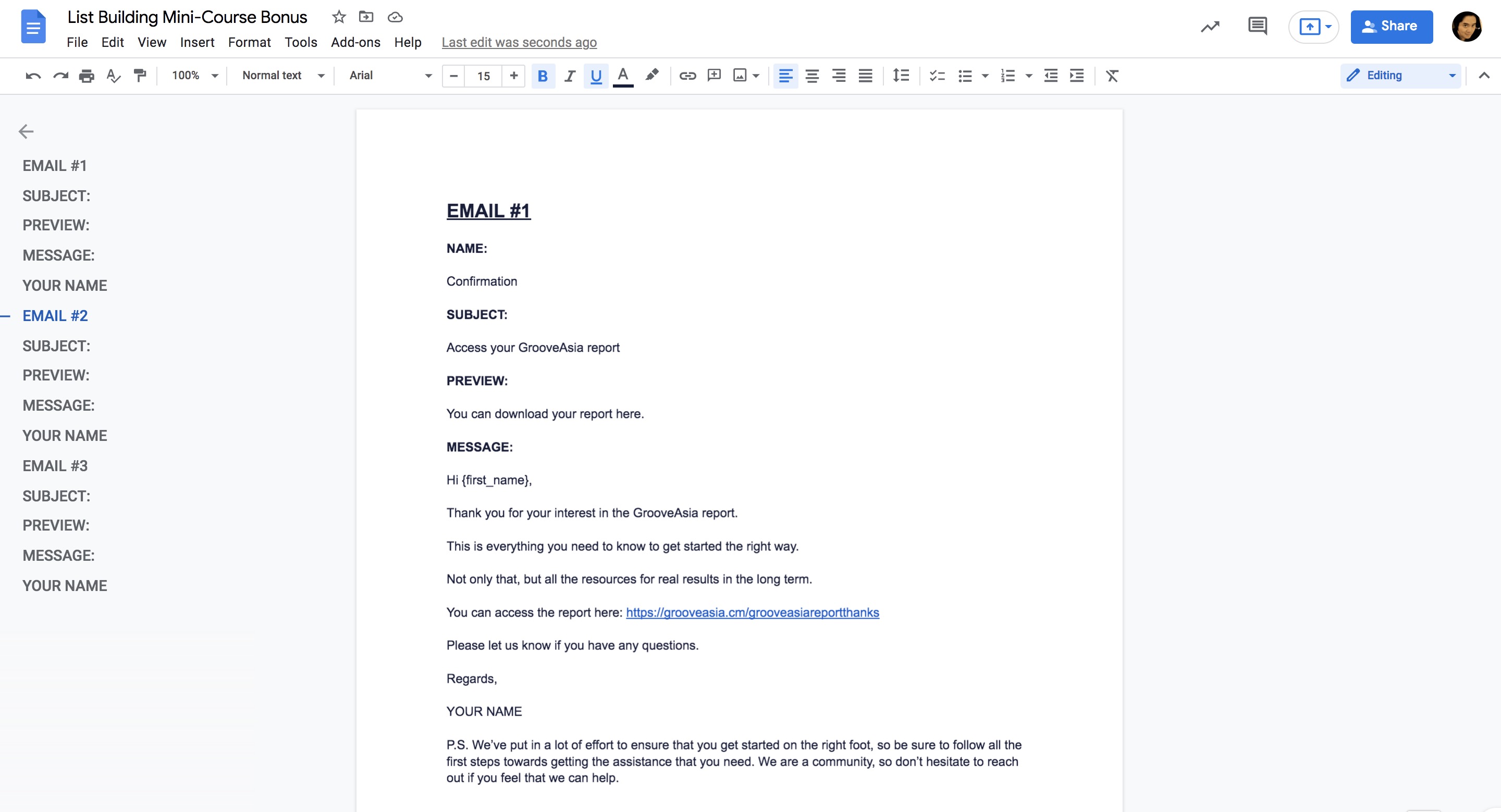Image resolution: width=1501 pixels, height=812 pixels.
Task: Open the grooveasiareportthanks hyperlink
Action: (x=752, y=613)
